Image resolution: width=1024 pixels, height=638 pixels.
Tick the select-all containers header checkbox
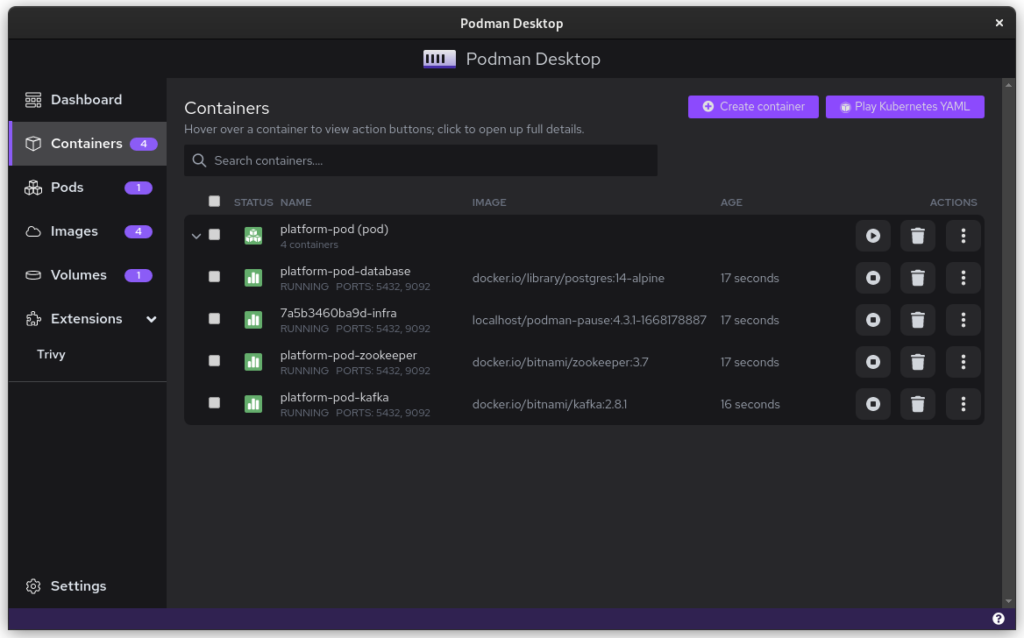[214, 201]
